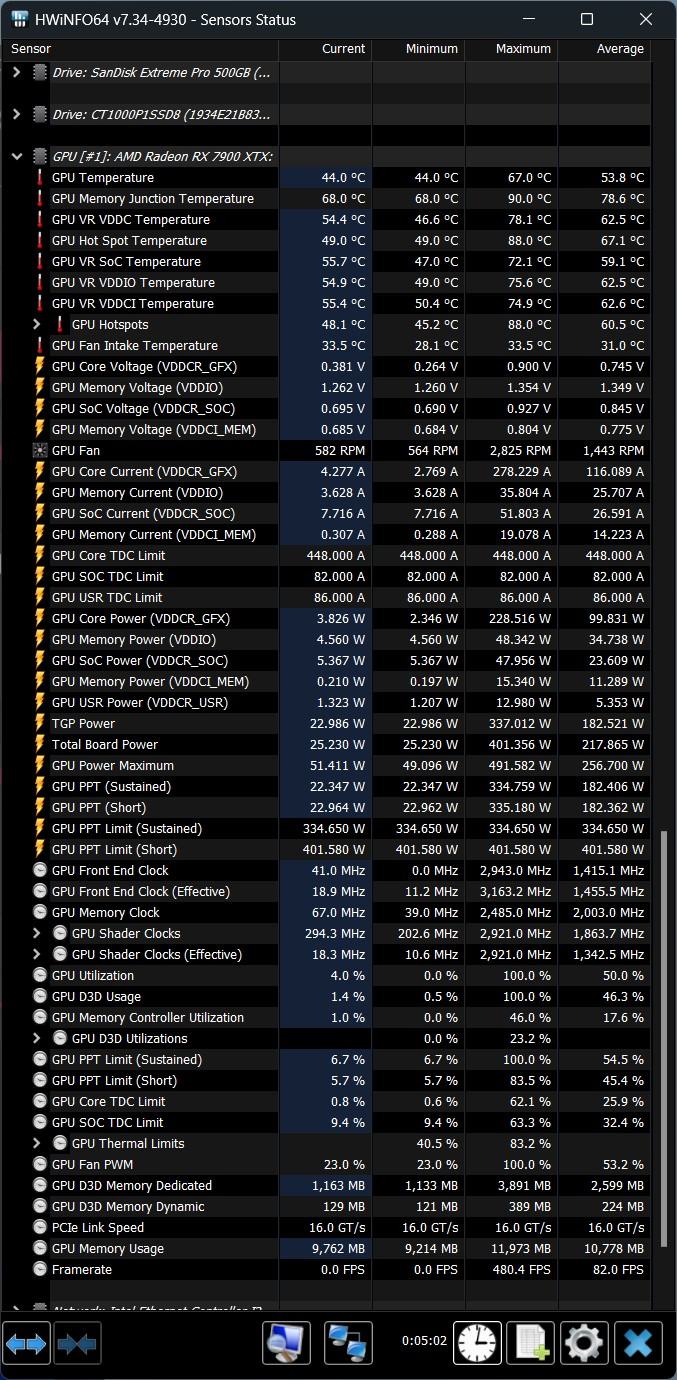The image size is (677, 1380).
Task: Expand the GPU D3D Utilizations group
Action: (37, 1039)
